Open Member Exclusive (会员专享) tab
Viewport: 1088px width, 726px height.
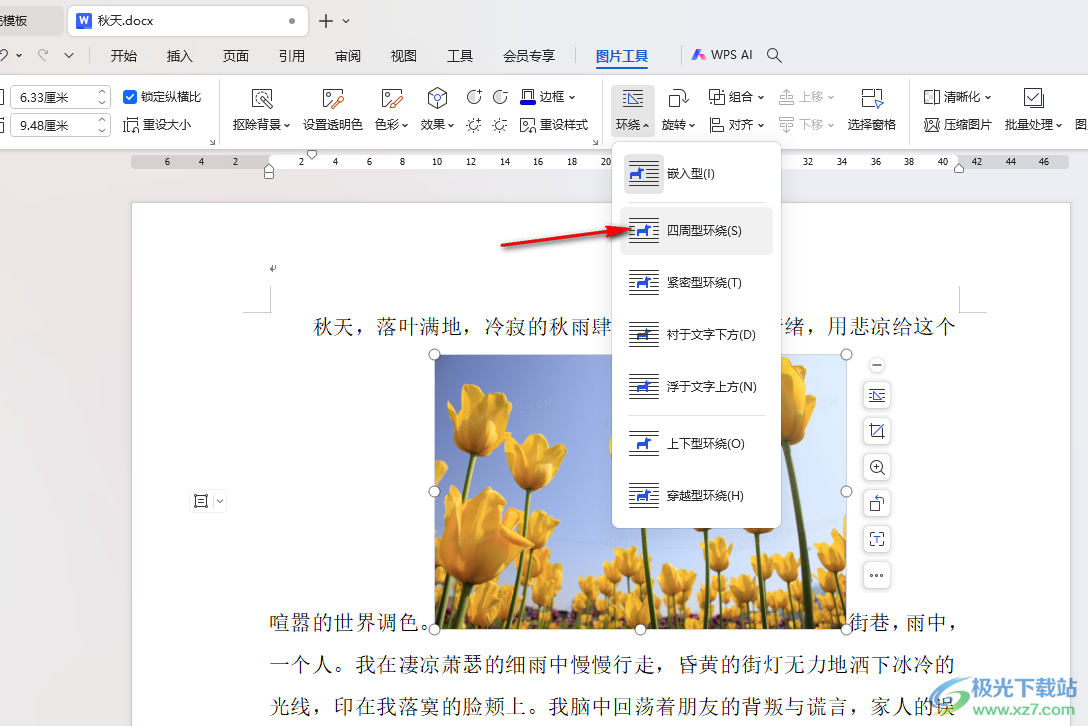point(529,56)
